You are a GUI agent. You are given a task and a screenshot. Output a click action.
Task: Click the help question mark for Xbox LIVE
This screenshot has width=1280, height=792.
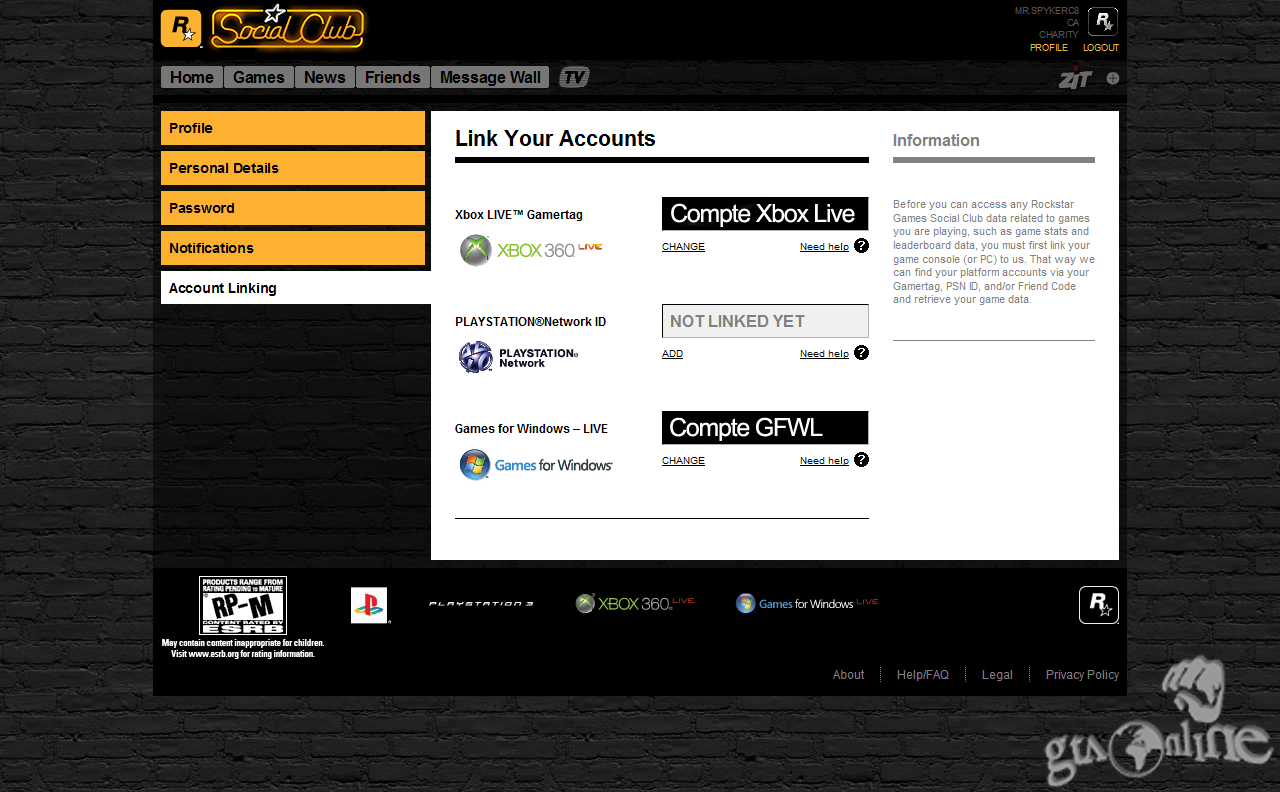coord(861,246)
